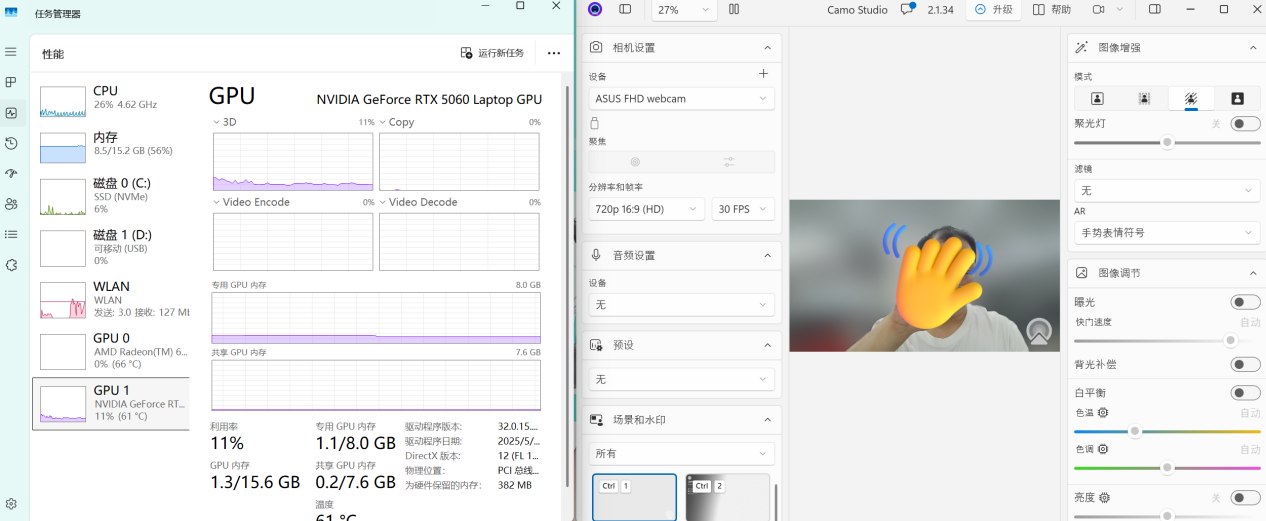1266x521 pixels.
Task: Add a device with plus icon
Action: coord(763,74)
